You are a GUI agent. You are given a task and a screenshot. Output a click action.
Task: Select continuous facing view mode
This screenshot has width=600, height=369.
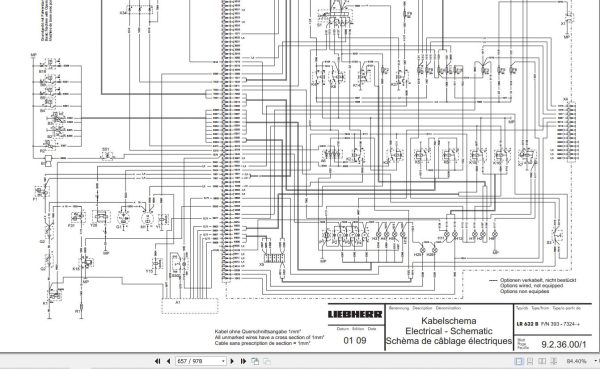pyautogui.click(x=553, y=361)
